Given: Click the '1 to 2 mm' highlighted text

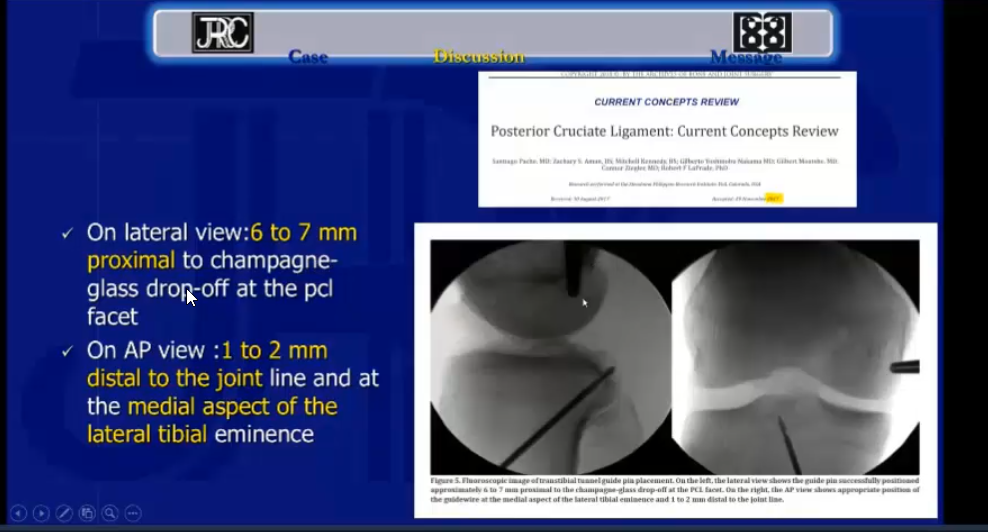Looking at the screenshot, I should 275,350.
